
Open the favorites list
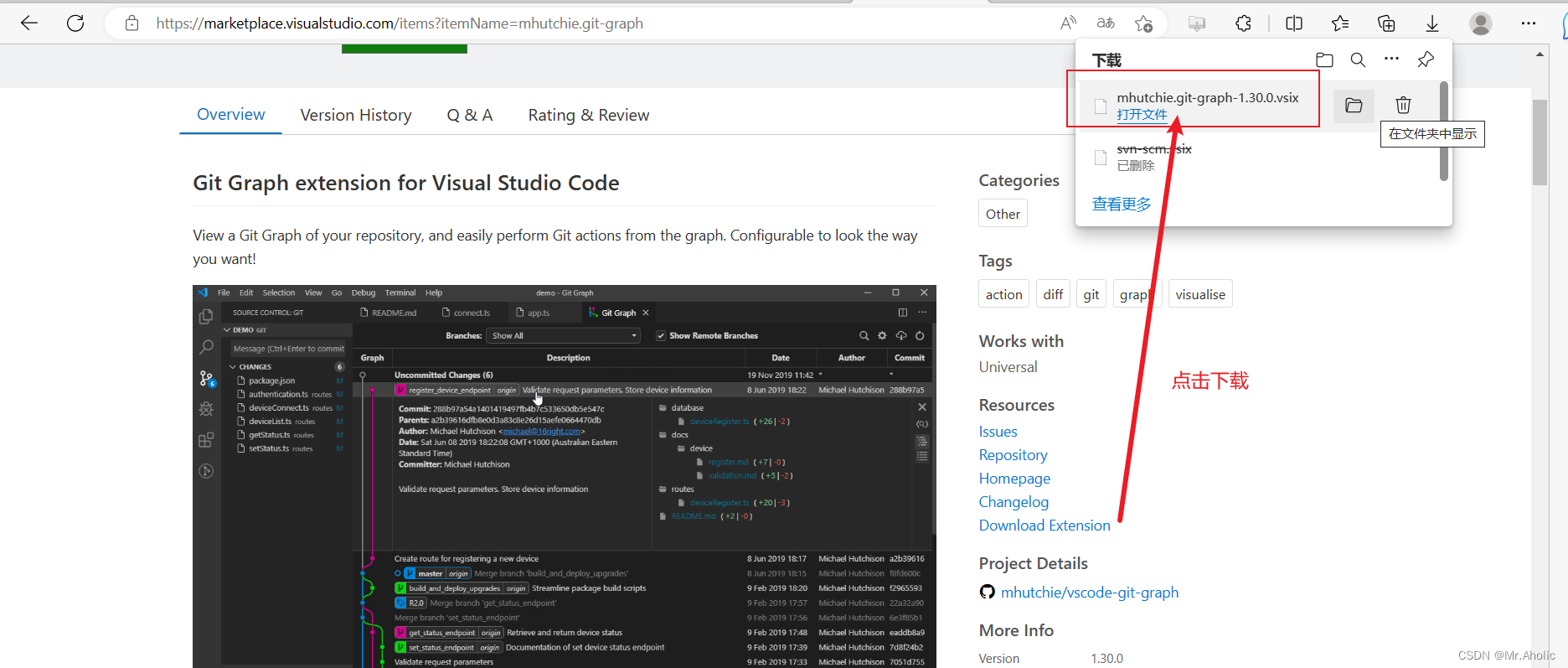[1340, 23]
